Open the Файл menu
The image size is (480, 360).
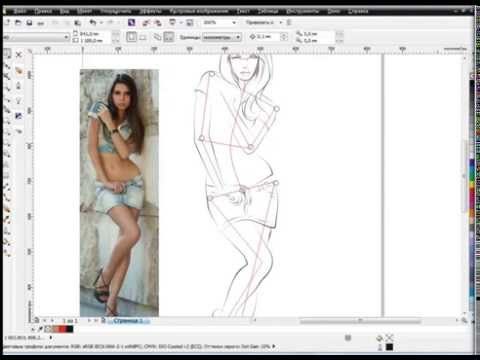point(21,11)
